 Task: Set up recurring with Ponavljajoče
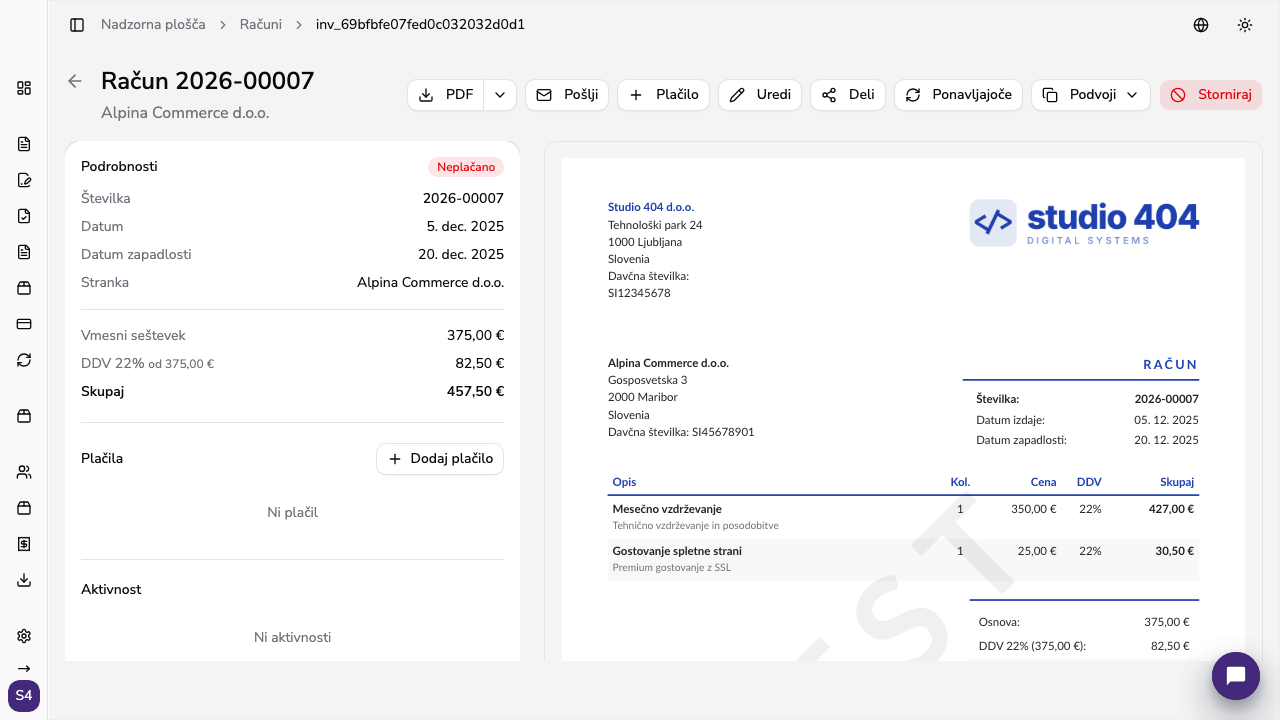click(958, 95)
